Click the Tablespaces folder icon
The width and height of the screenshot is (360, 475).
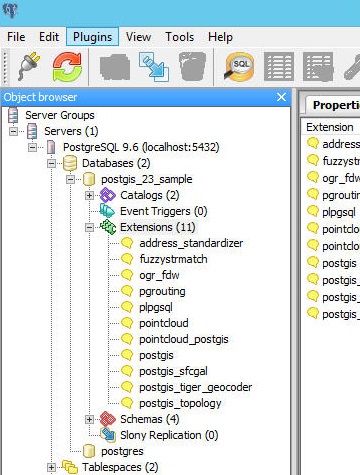(70, 467)
